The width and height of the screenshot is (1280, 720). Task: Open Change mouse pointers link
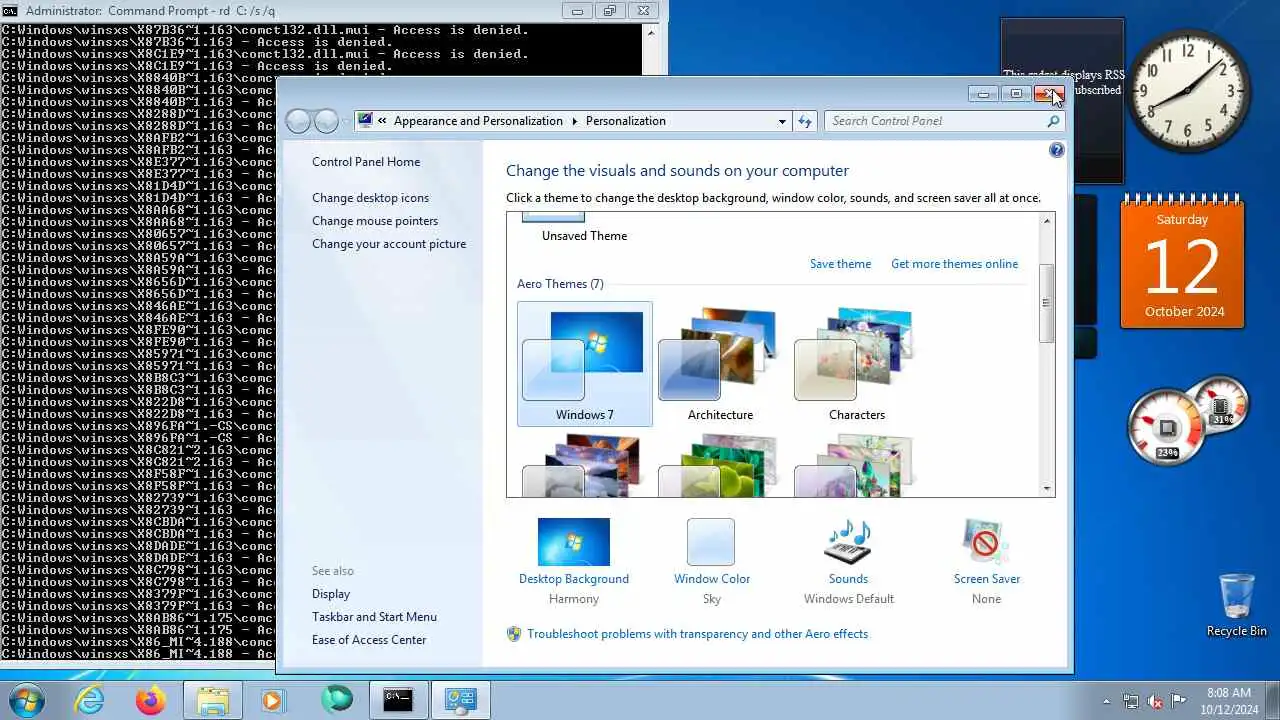pyautogui.click(x=375, y=221)
